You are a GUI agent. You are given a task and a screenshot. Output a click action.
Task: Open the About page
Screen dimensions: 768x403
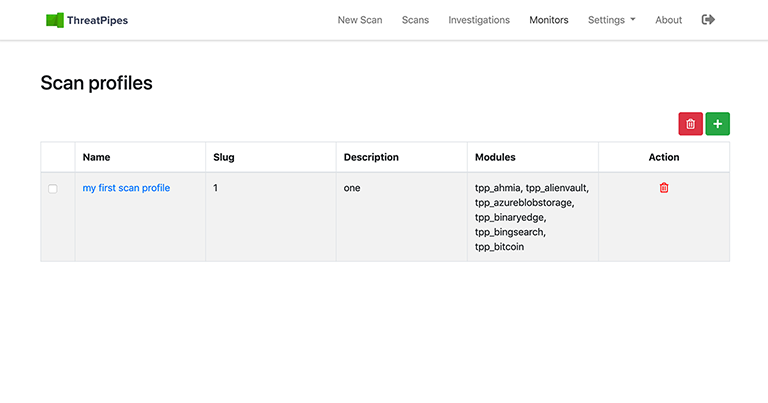(669, 20)
